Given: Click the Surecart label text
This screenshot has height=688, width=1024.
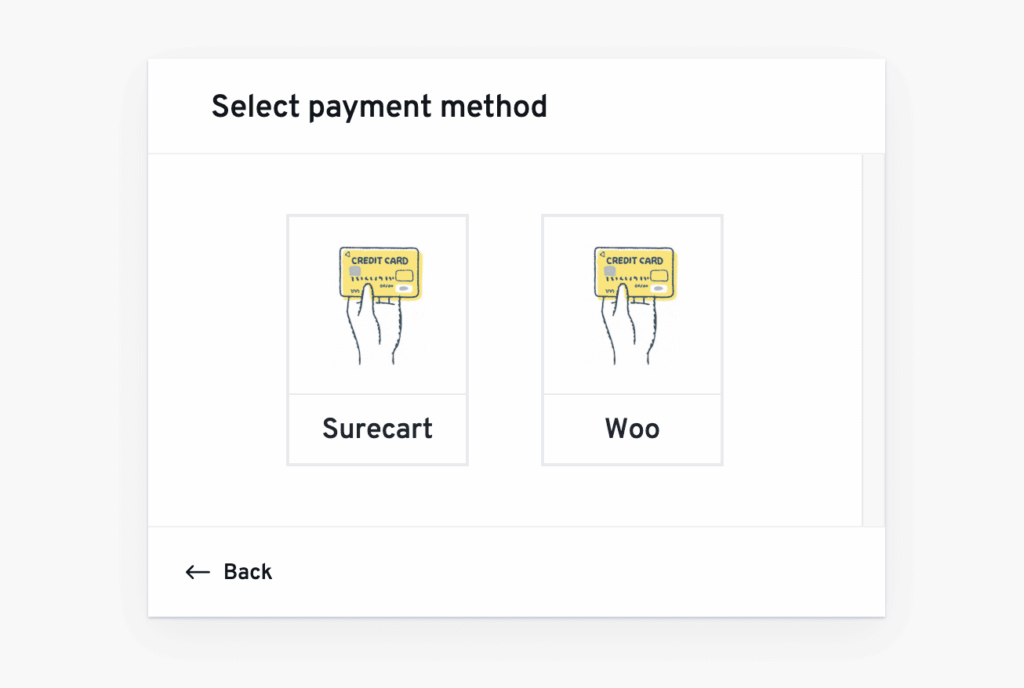Looking at the screenshot, I should (377, 429).
